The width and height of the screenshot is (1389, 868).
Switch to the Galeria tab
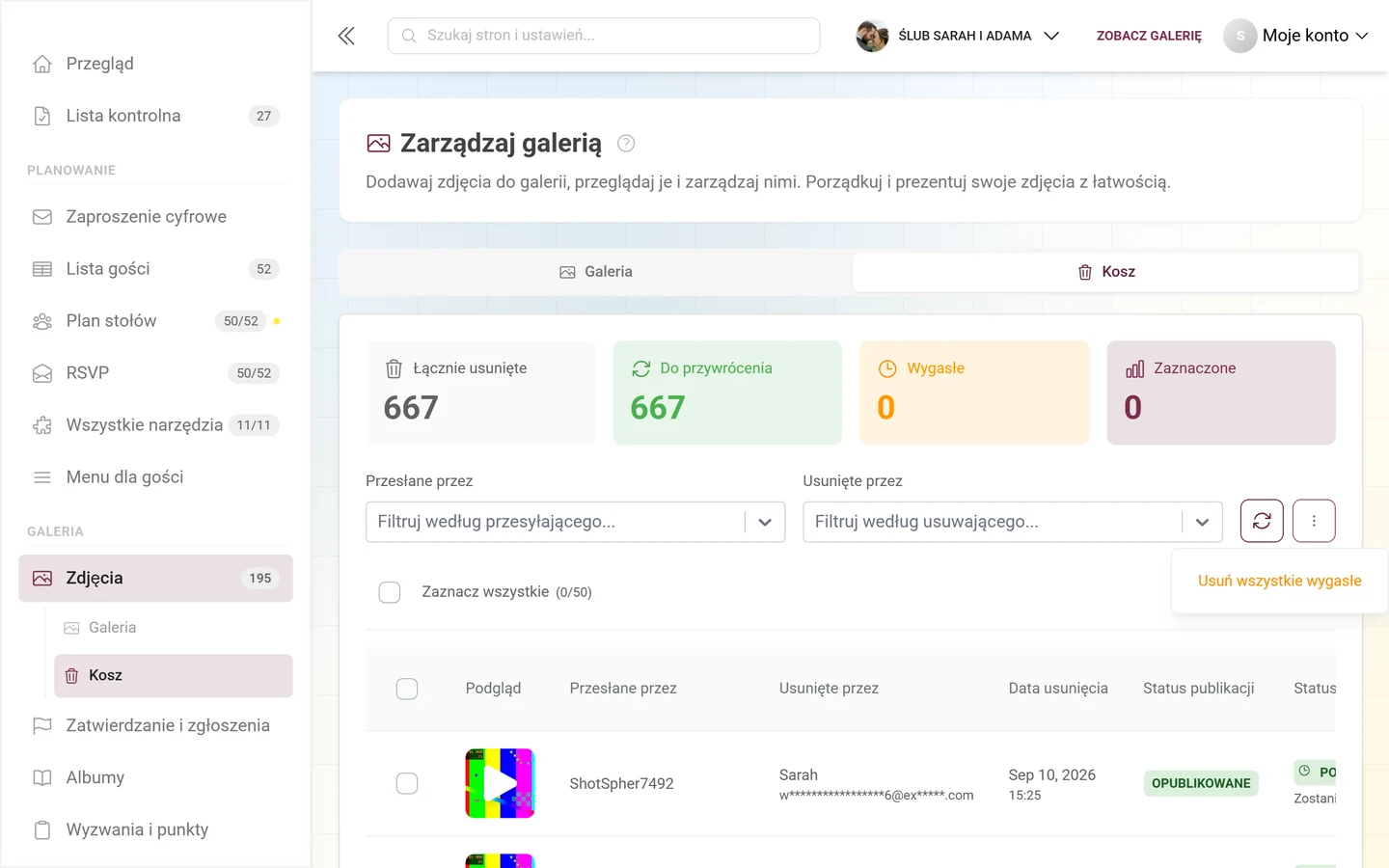pyautogui.click(x=595, y=272)
